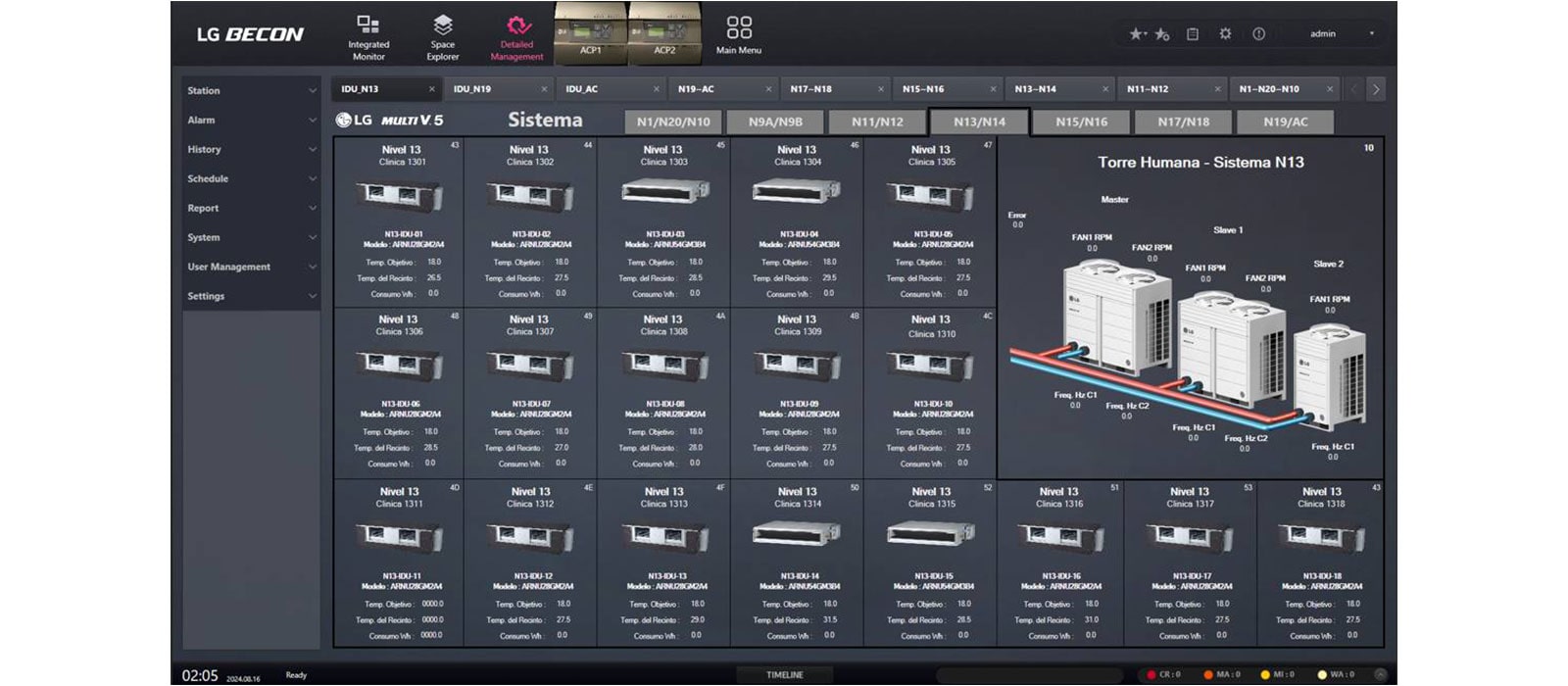Viewport: 1568px width, 686px height.
Task: Select the Clinica 1303 indoor unit icon
Action: click(x=664, y=192)
